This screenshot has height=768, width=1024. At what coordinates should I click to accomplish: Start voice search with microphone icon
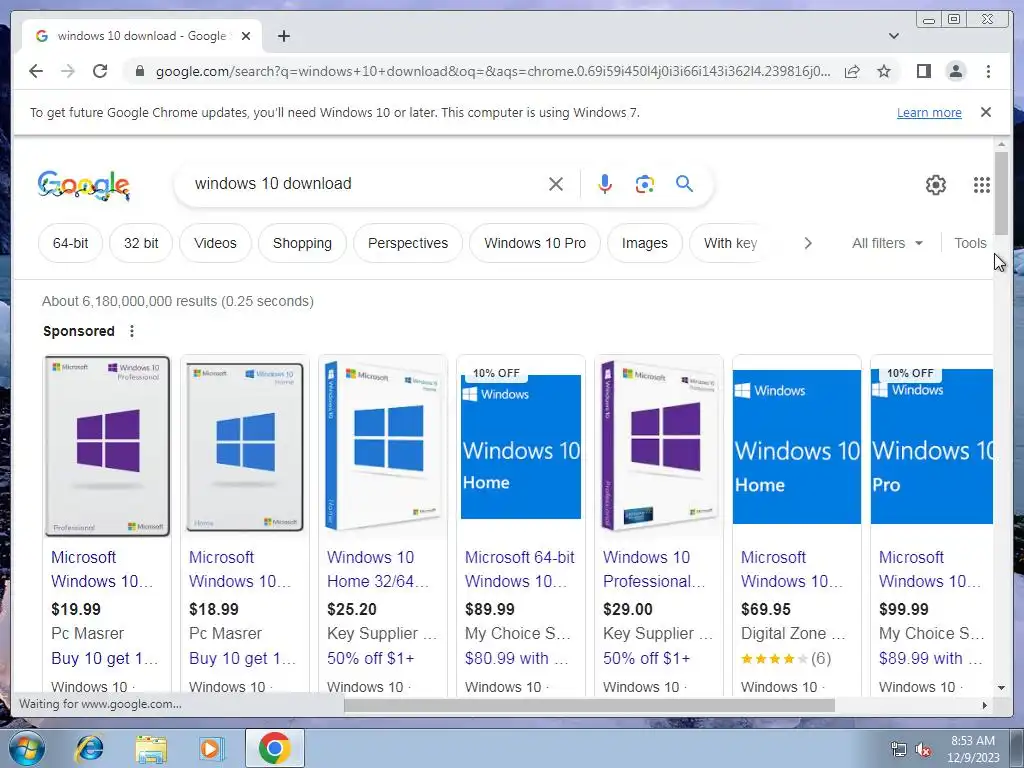click(x=605, y=184)
